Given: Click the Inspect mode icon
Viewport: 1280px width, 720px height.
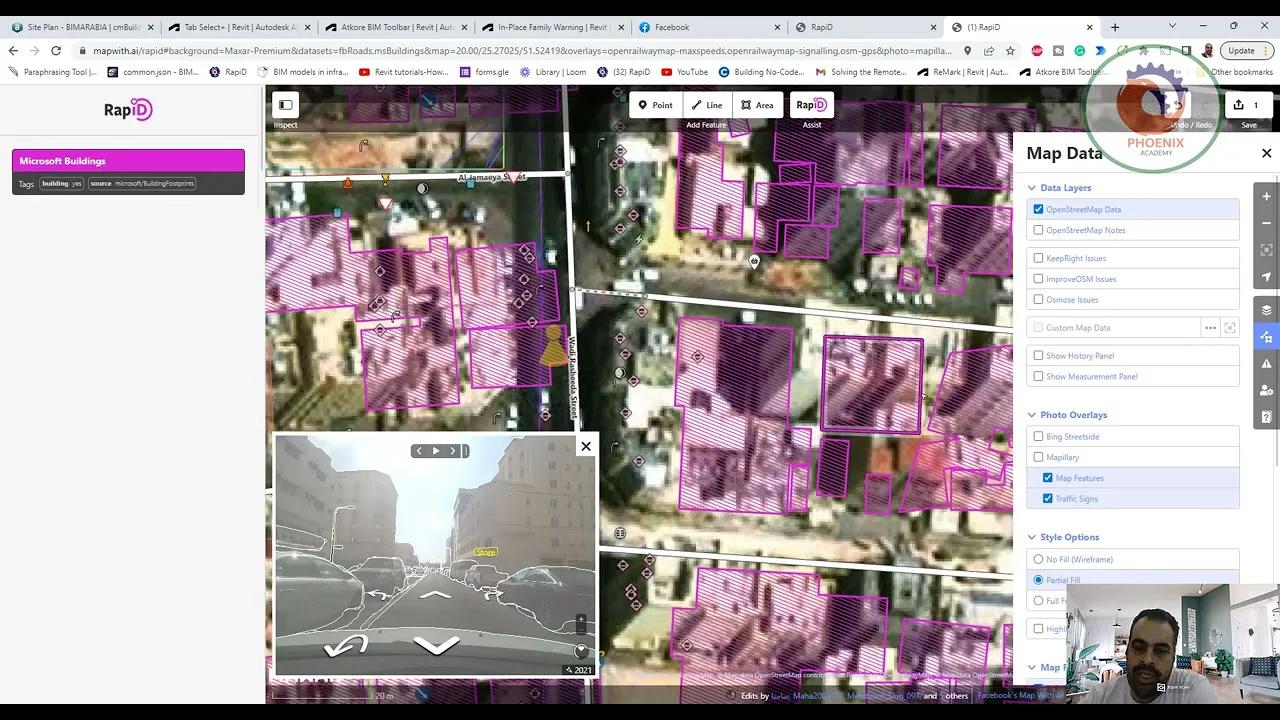Looking at the screenshot, I should point(285,104).
